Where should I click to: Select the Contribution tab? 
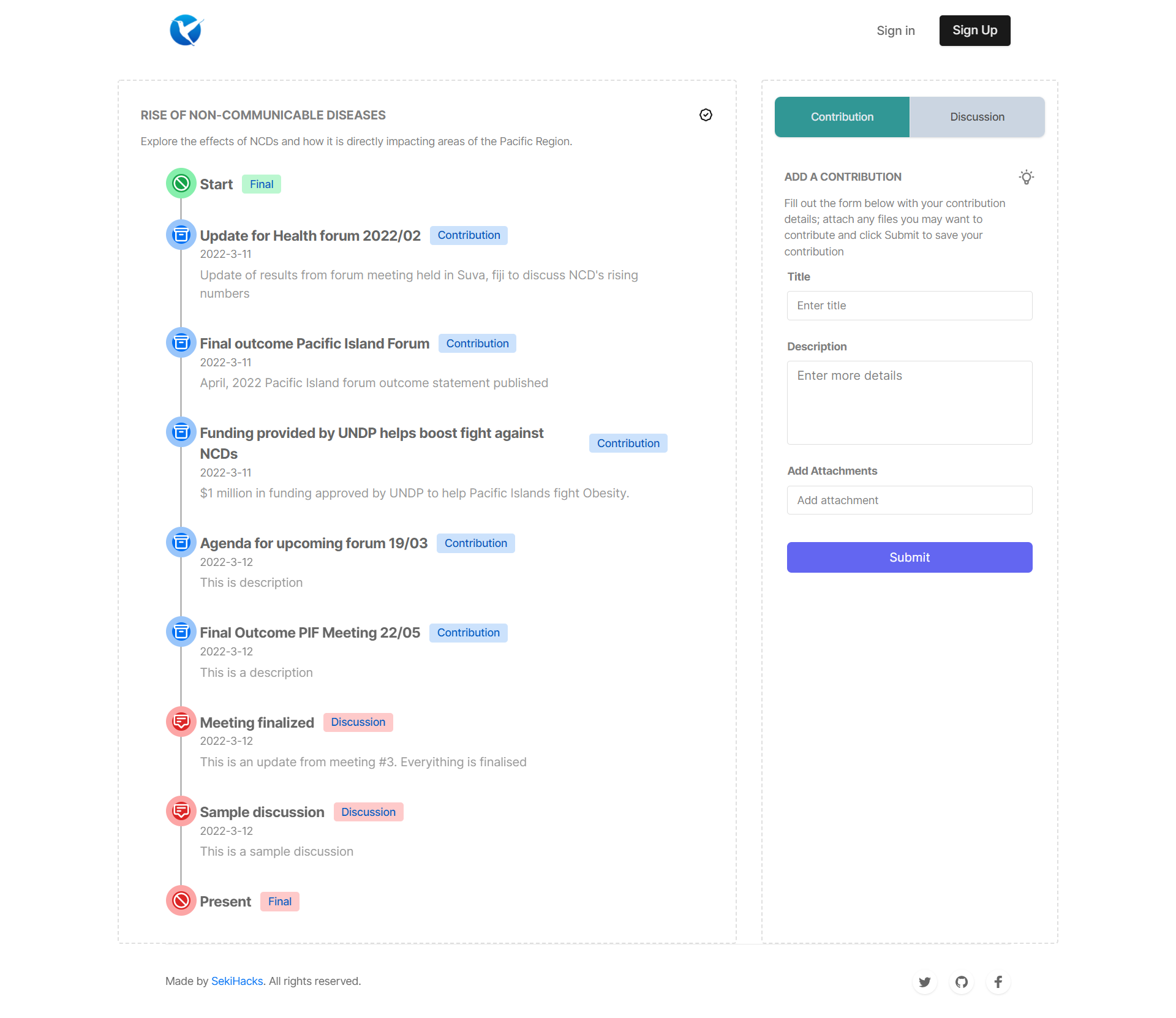point(842,117)
